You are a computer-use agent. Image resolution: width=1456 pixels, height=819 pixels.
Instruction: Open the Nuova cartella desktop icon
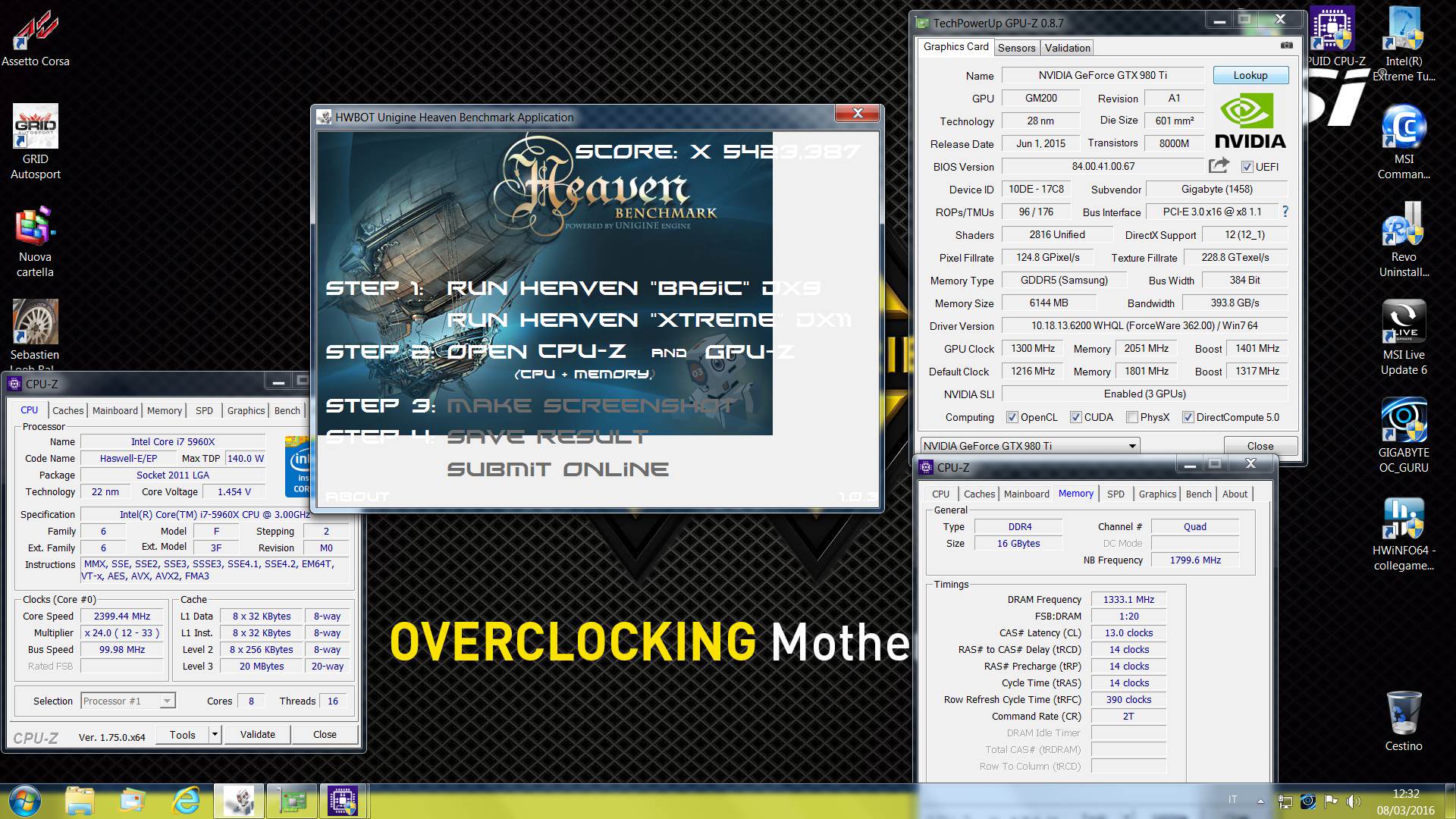coord(35,241)
